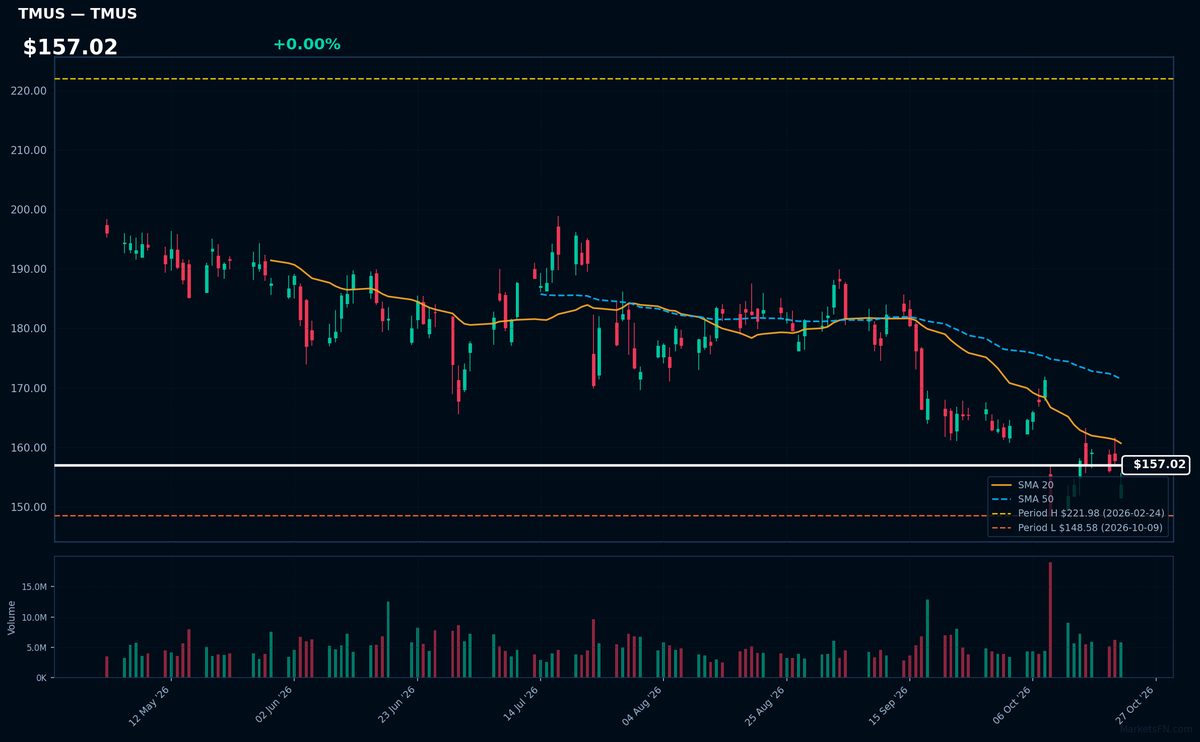Viewport: 1200px width, 742px height.
Task: Select the SMA 20 legend entry
Action: [x=1024, y=484]
